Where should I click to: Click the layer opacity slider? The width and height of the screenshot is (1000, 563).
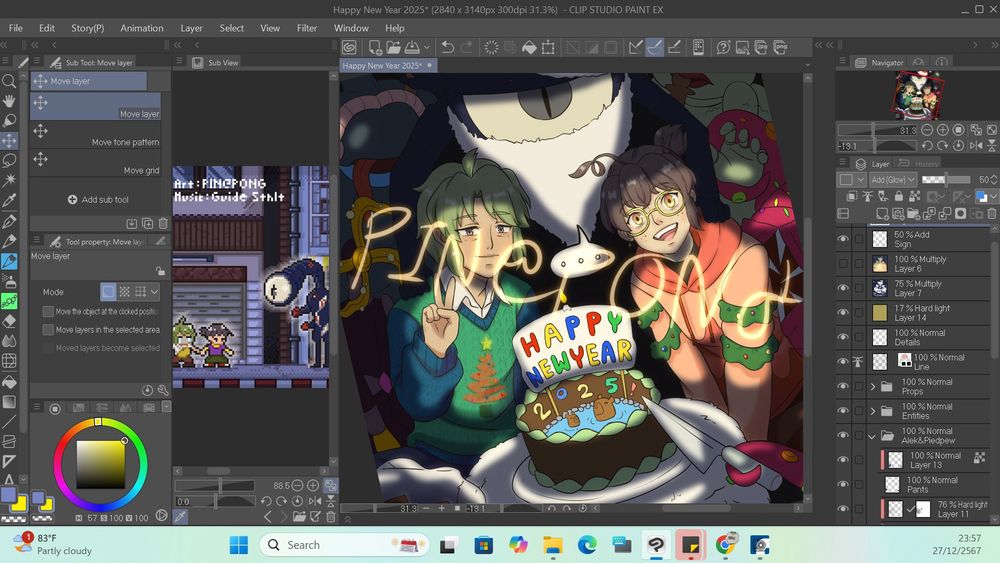tap(946, 180)
